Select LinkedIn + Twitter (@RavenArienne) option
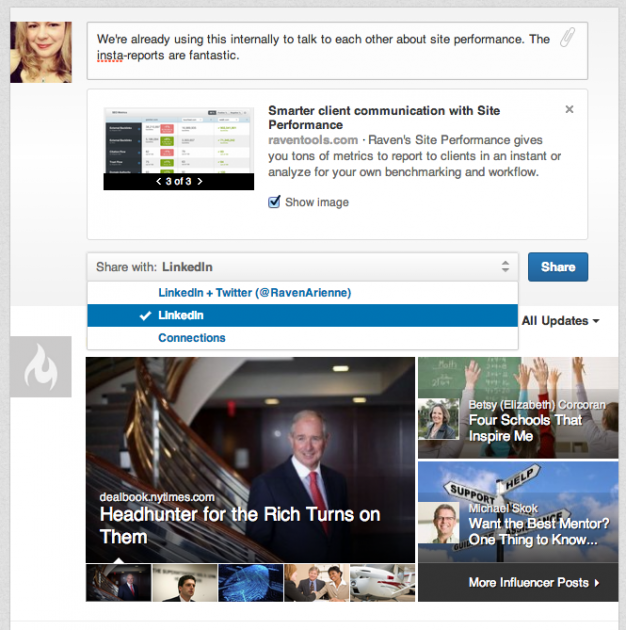Image resolution: width=626 pixels, height=630 pixels. coord(303,292)
